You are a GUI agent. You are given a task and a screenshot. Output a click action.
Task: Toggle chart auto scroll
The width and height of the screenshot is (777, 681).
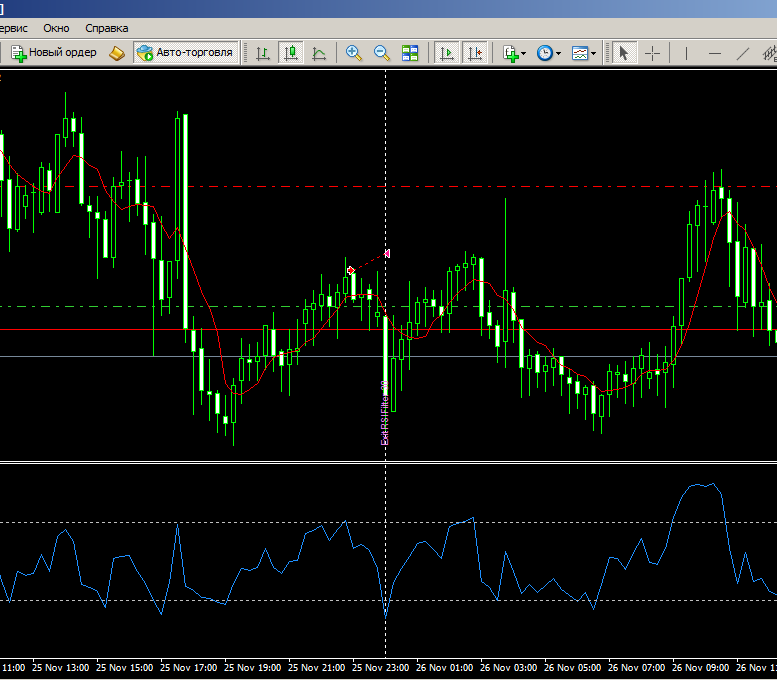446,53
